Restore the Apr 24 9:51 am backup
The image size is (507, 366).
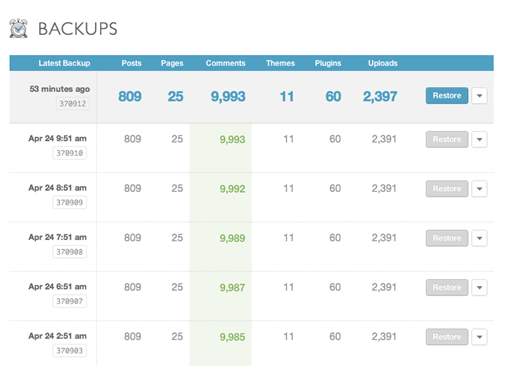coord(447,139)
